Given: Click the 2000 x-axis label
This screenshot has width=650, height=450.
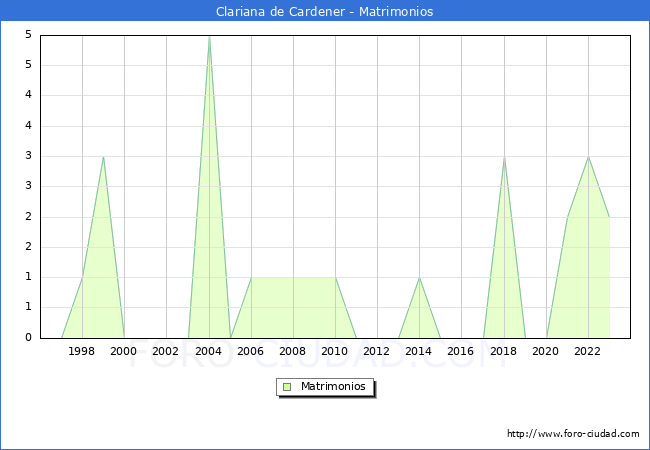Looking at the screenshot, I should tap(123, 351).
